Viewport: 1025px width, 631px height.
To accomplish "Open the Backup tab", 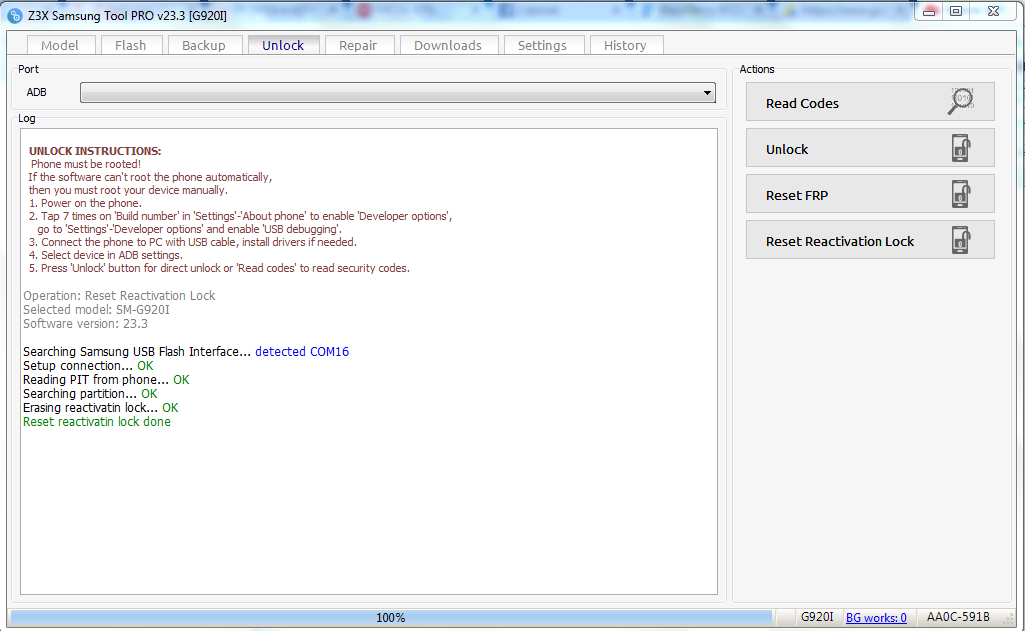I will tap(203, 45).
